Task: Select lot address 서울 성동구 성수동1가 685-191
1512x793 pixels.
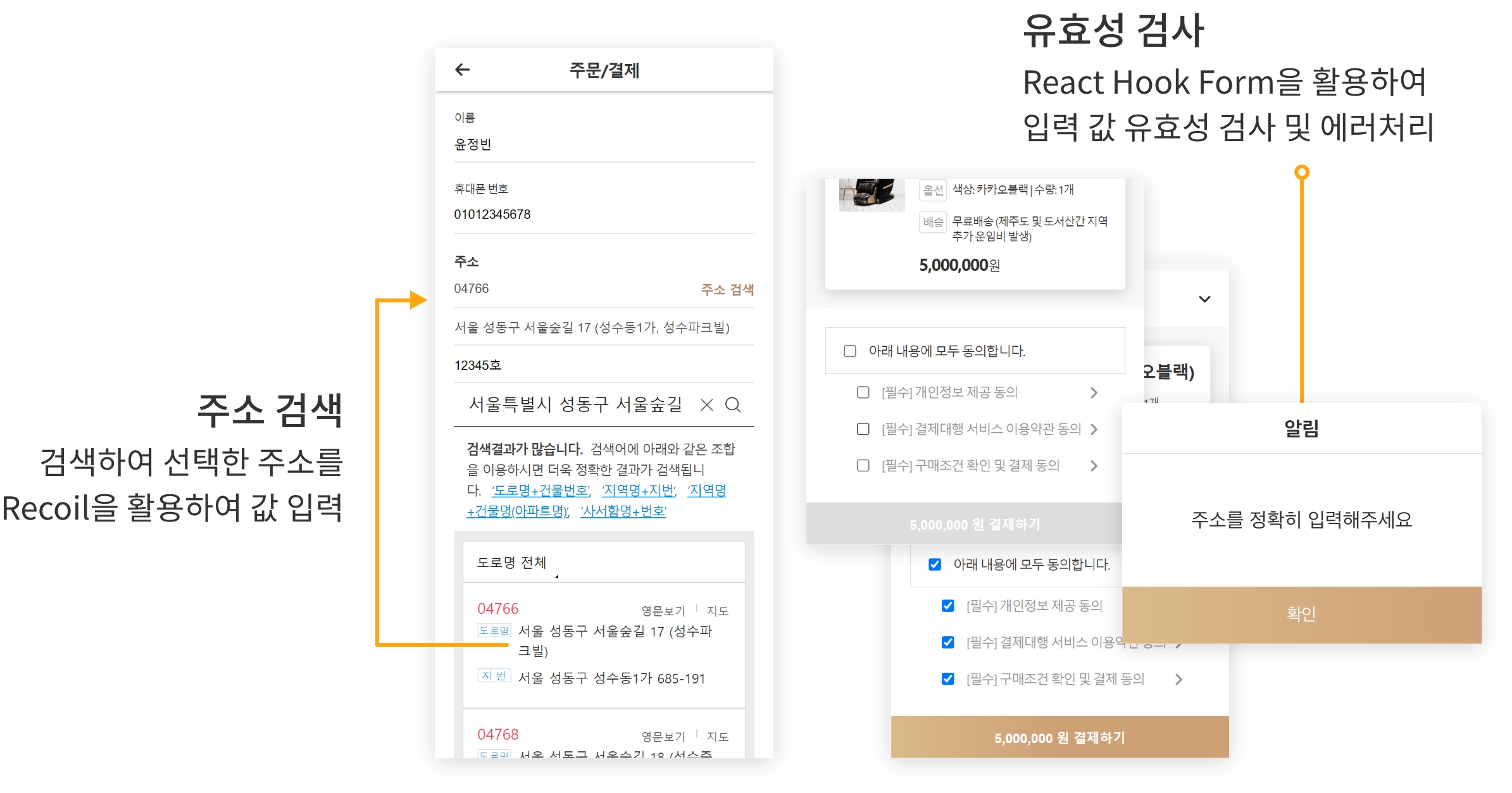Action: coord(611,679)
